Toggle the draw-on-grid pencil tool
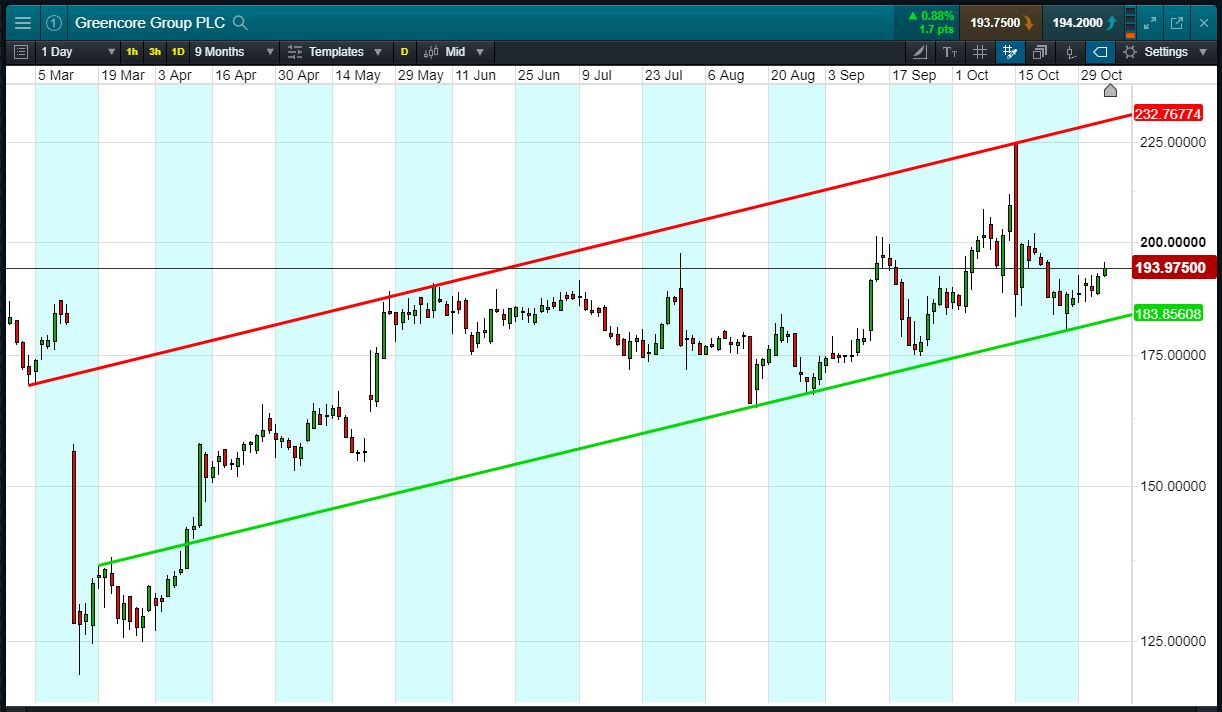Image resolution: width=1222 pixels, height=712 pixels. (x=1010, y=52)
